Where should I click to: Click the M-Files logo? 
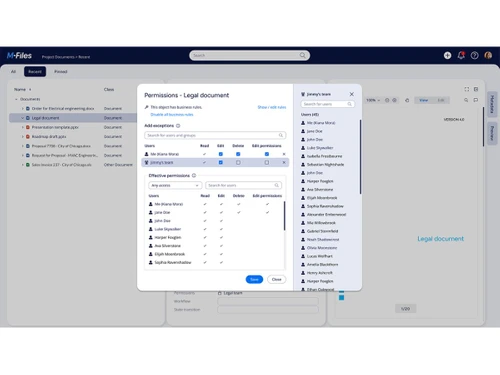19,56
